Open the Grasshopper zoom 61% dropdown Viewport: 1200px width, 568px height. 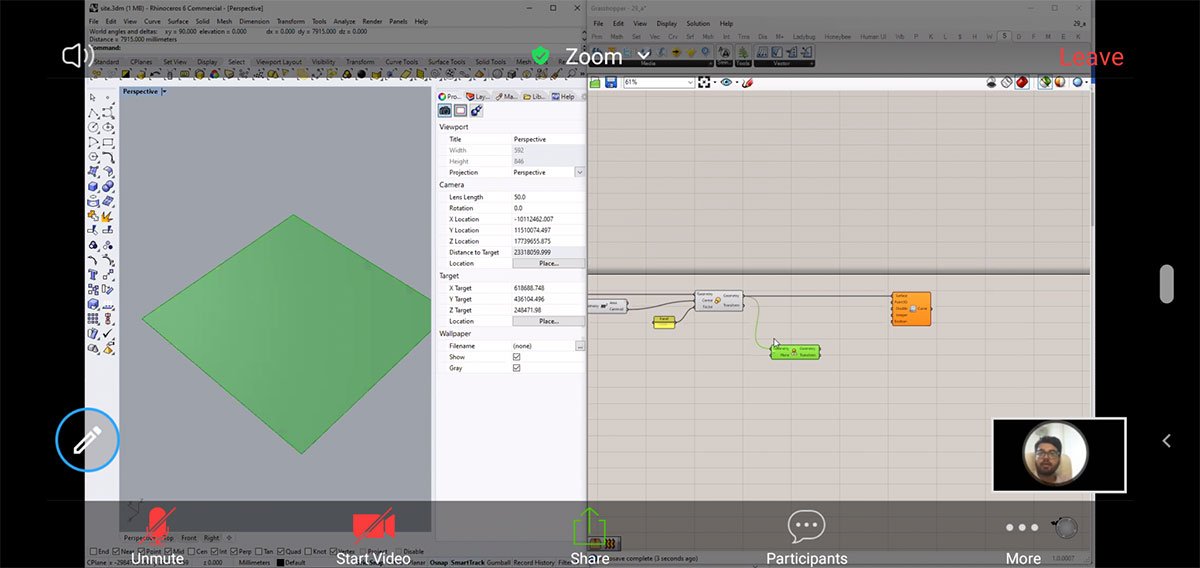point(690,82)
